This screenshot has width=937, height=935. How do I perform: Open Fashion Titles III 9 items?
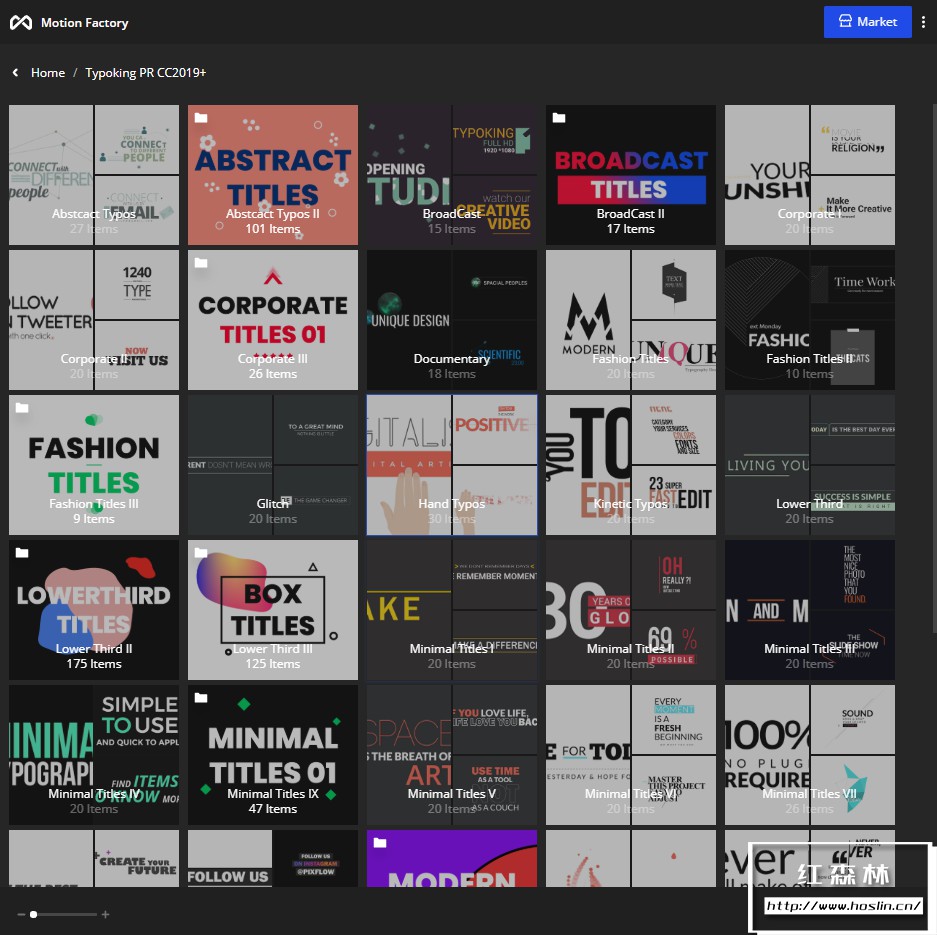pos(94,465)
